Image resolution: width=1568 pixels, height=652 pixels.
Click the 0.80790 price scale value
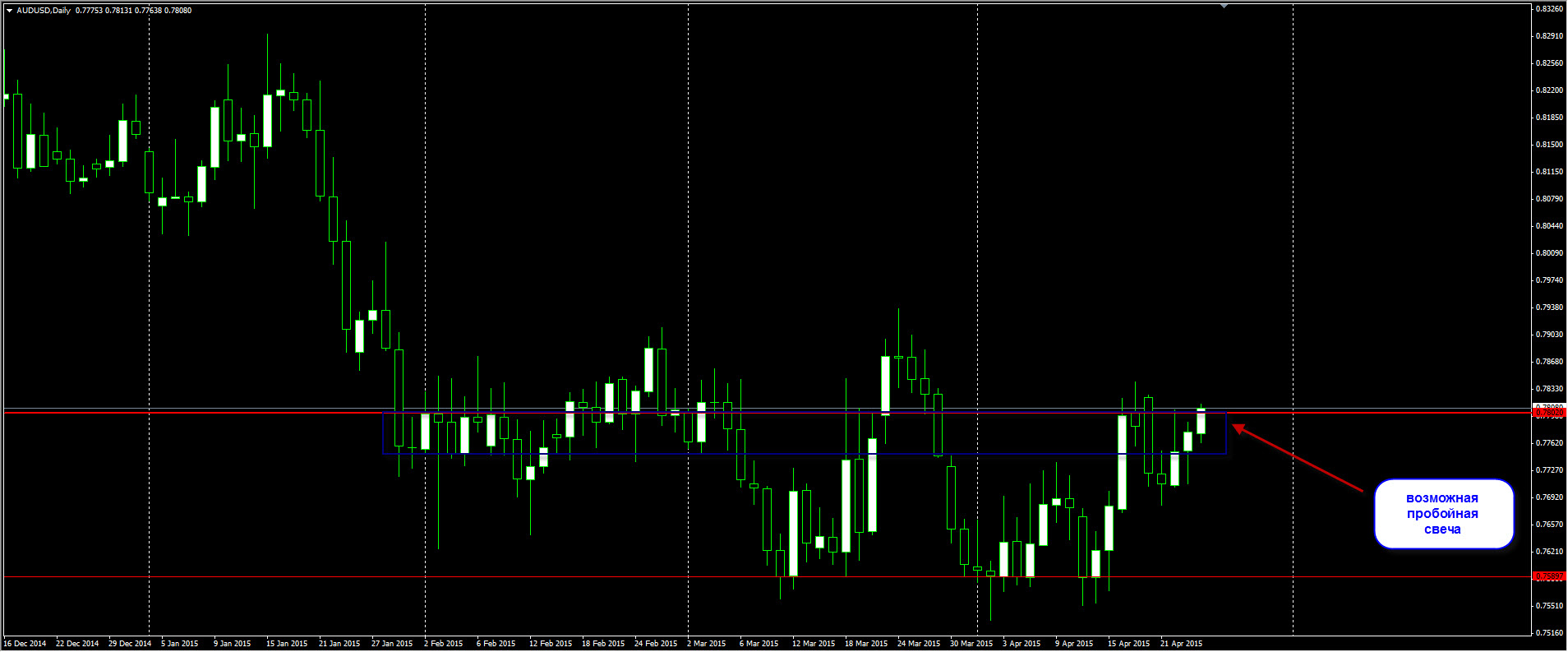pyautogui.click(x=1550, y=199)
